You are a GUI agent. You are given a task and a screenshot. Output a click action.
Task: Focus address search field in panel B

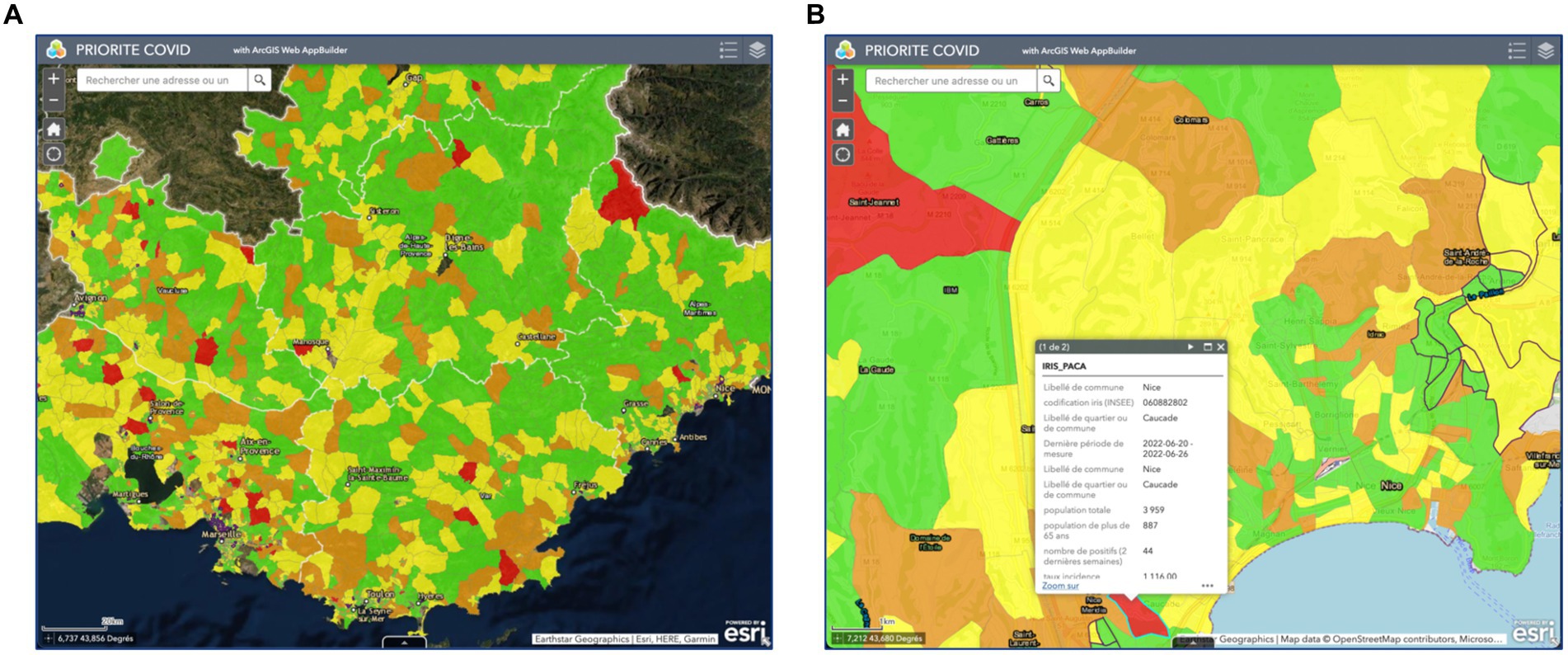point(951,81)
